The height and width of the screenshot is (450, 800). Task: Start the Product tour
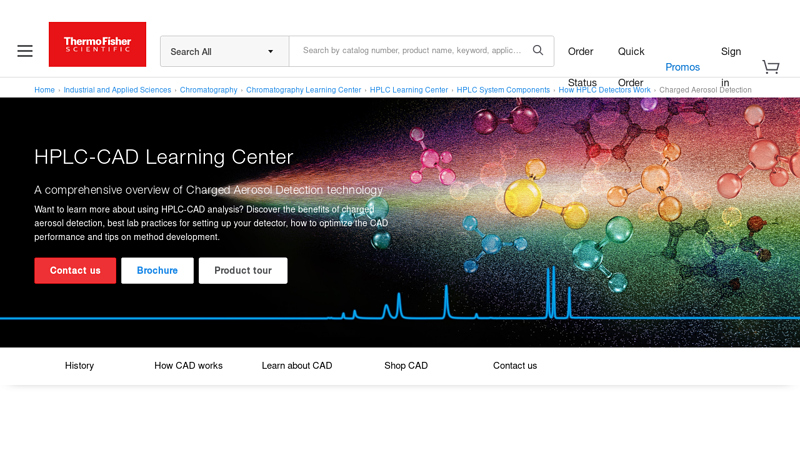tap(243, 270)
